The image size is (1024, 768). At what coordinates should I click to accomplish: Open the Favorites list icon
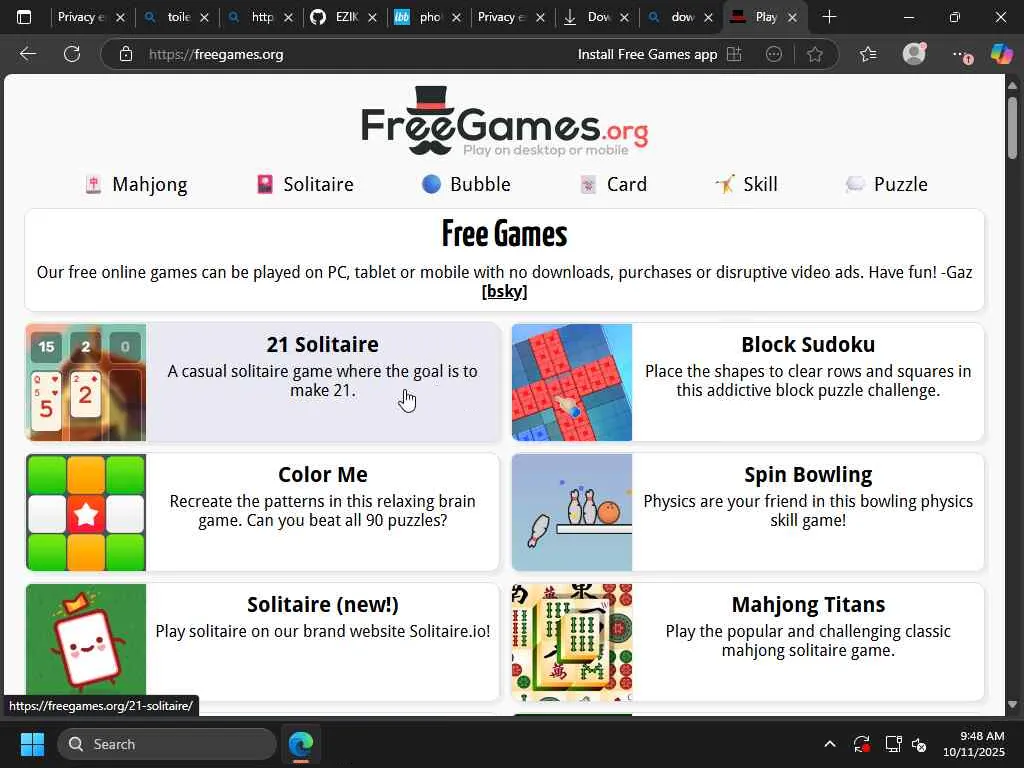pos(868,54)
